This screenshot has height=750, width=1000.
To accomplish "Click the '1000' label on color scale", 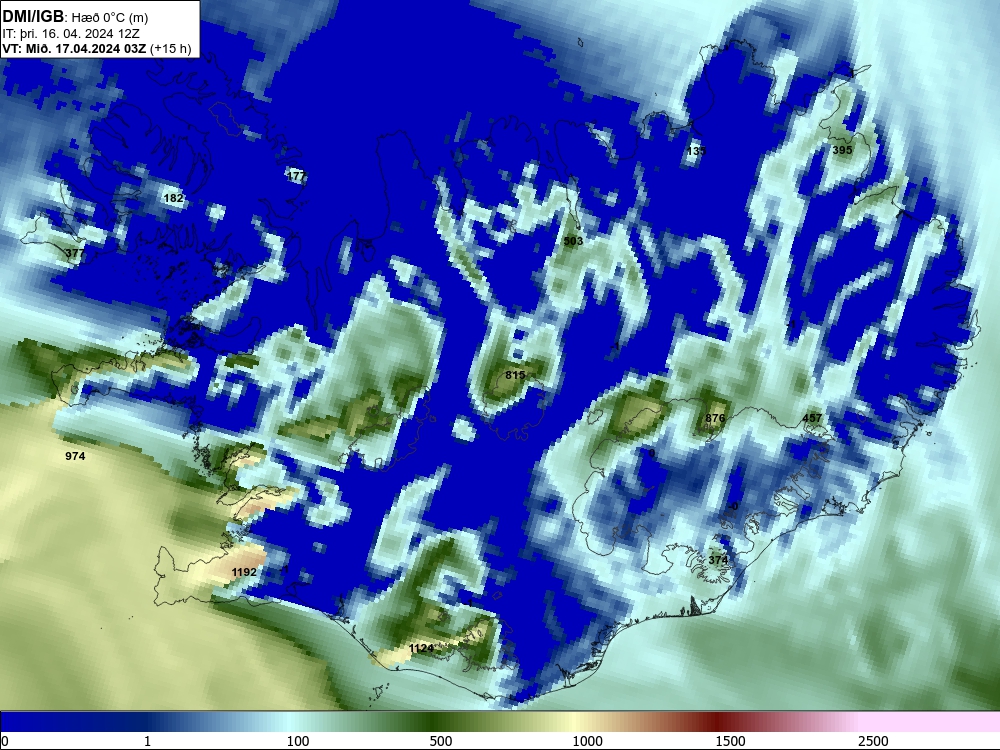I will pyautogui.click(x=587, y=741).
